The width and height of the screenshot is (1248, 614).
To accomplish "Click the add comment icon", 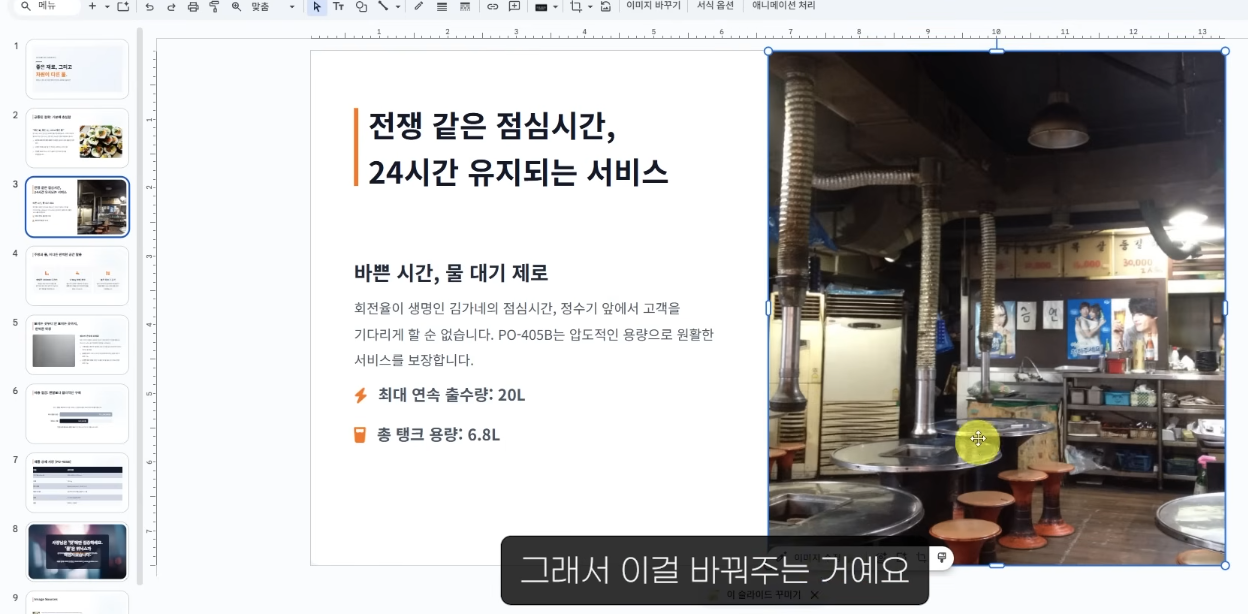I will point(514,6).
